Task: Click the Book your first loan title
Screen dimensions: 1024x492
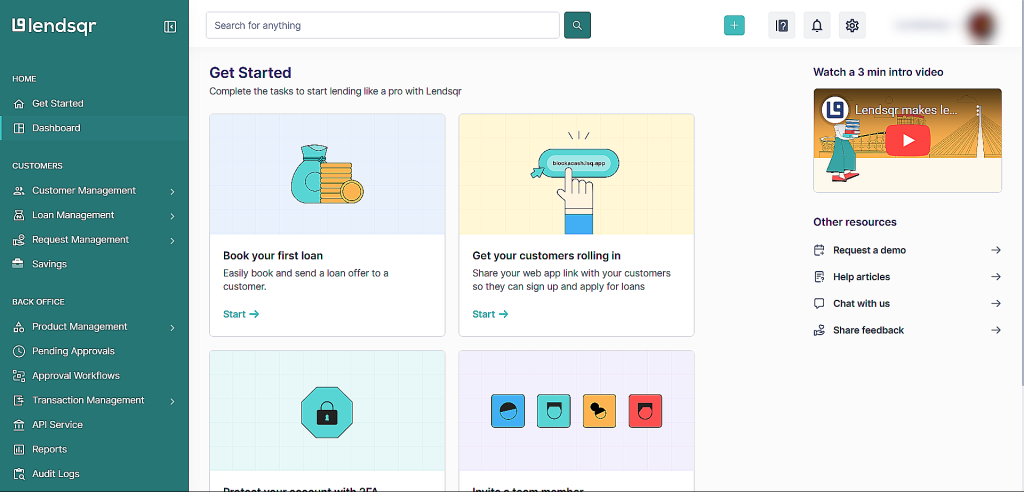Action: tap(273, 255)
